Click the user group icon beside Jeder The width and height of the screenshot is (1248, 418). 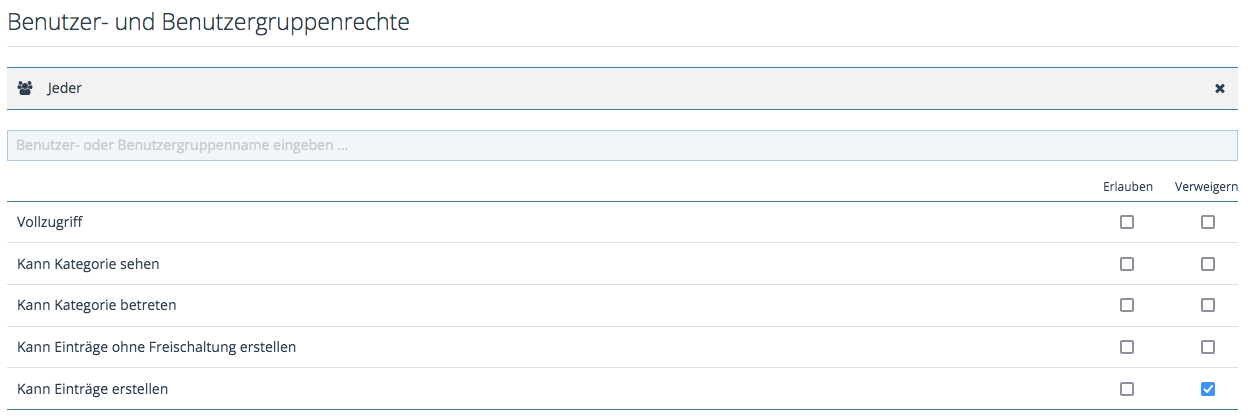pos(25,88)
